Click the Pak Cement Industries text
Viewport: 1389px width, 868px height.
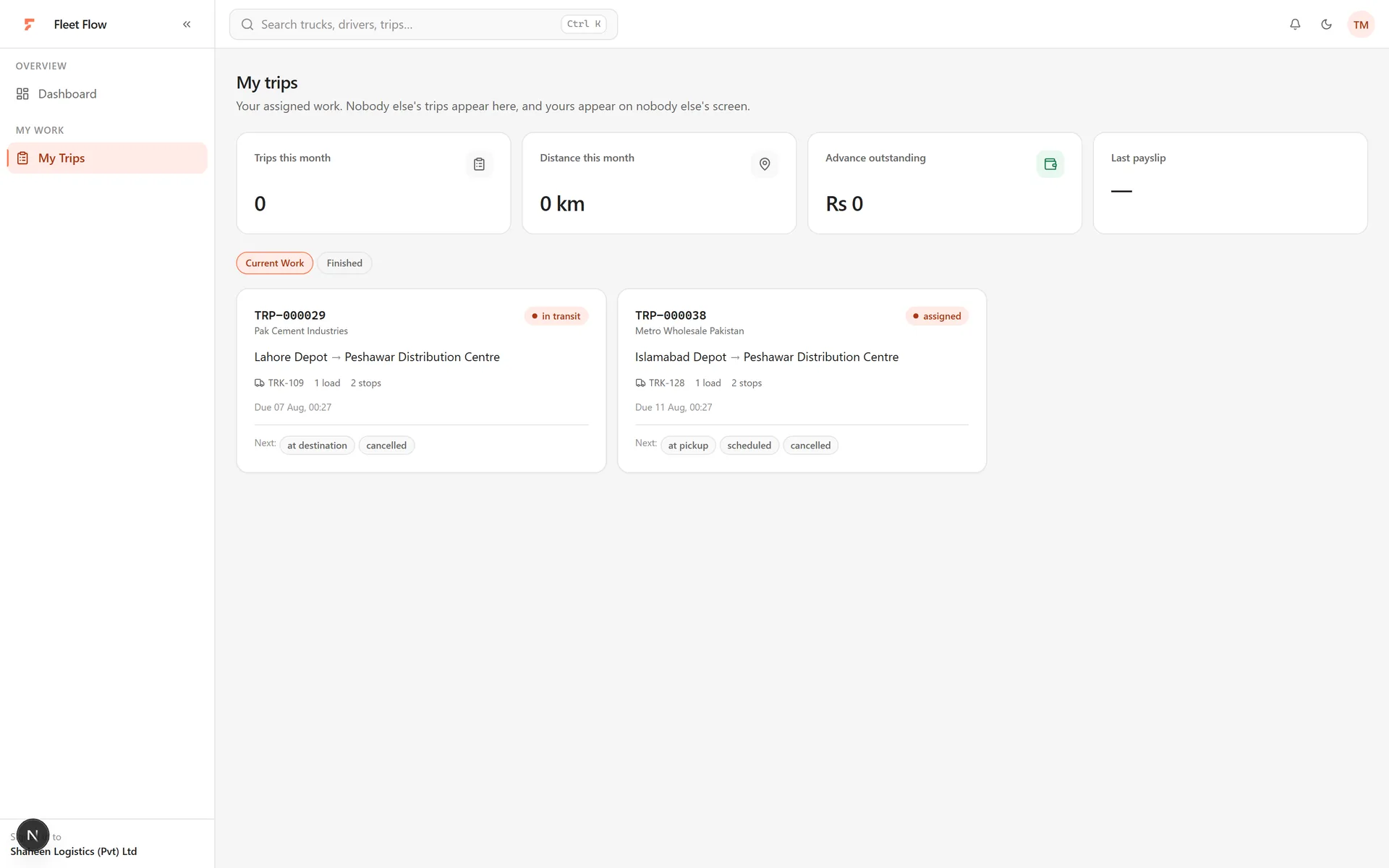point(301,331)
